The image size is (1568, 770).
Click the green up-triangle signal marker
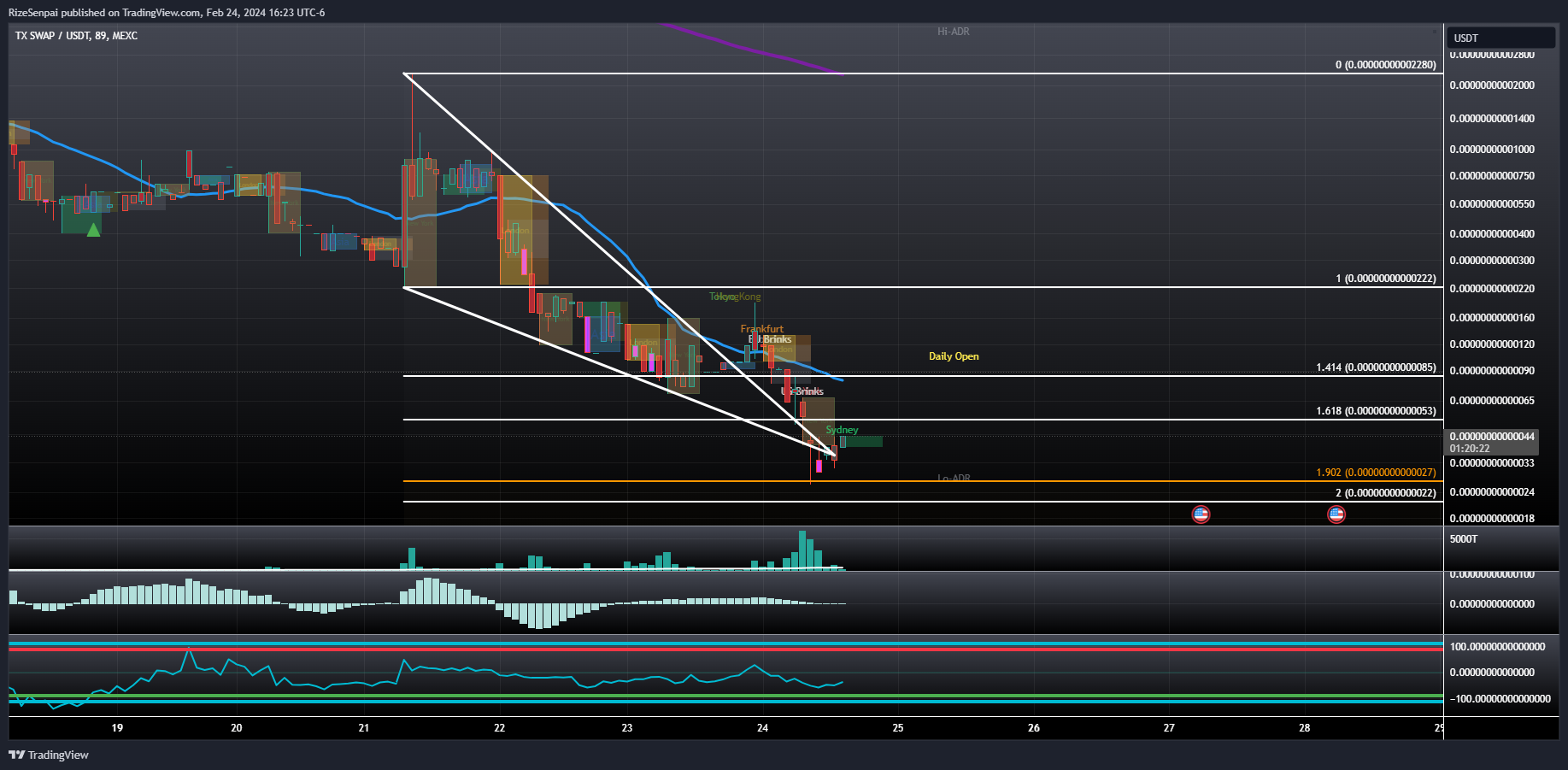pyautogui.click(x=93, y=229)
